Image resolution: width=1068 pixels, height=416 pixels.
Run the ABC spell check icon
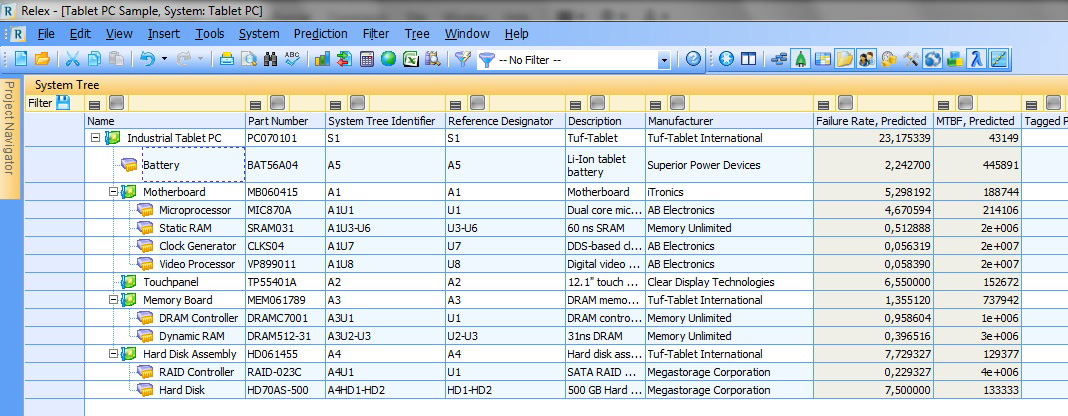(x=292, y=59)
